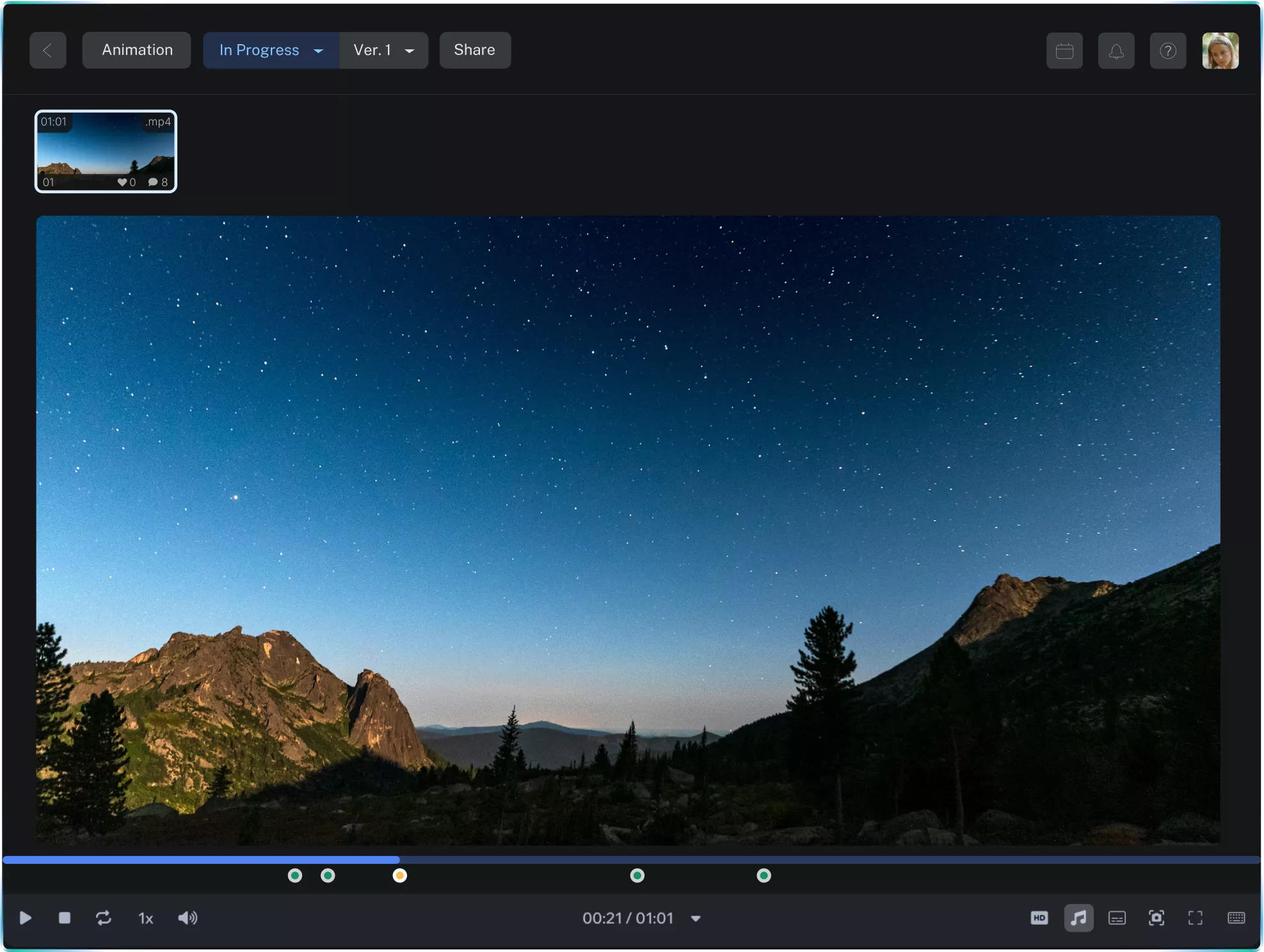Screen dimensions: 1264x952
Task: Toggle HD playback quality
Action: pos(1039,918)
